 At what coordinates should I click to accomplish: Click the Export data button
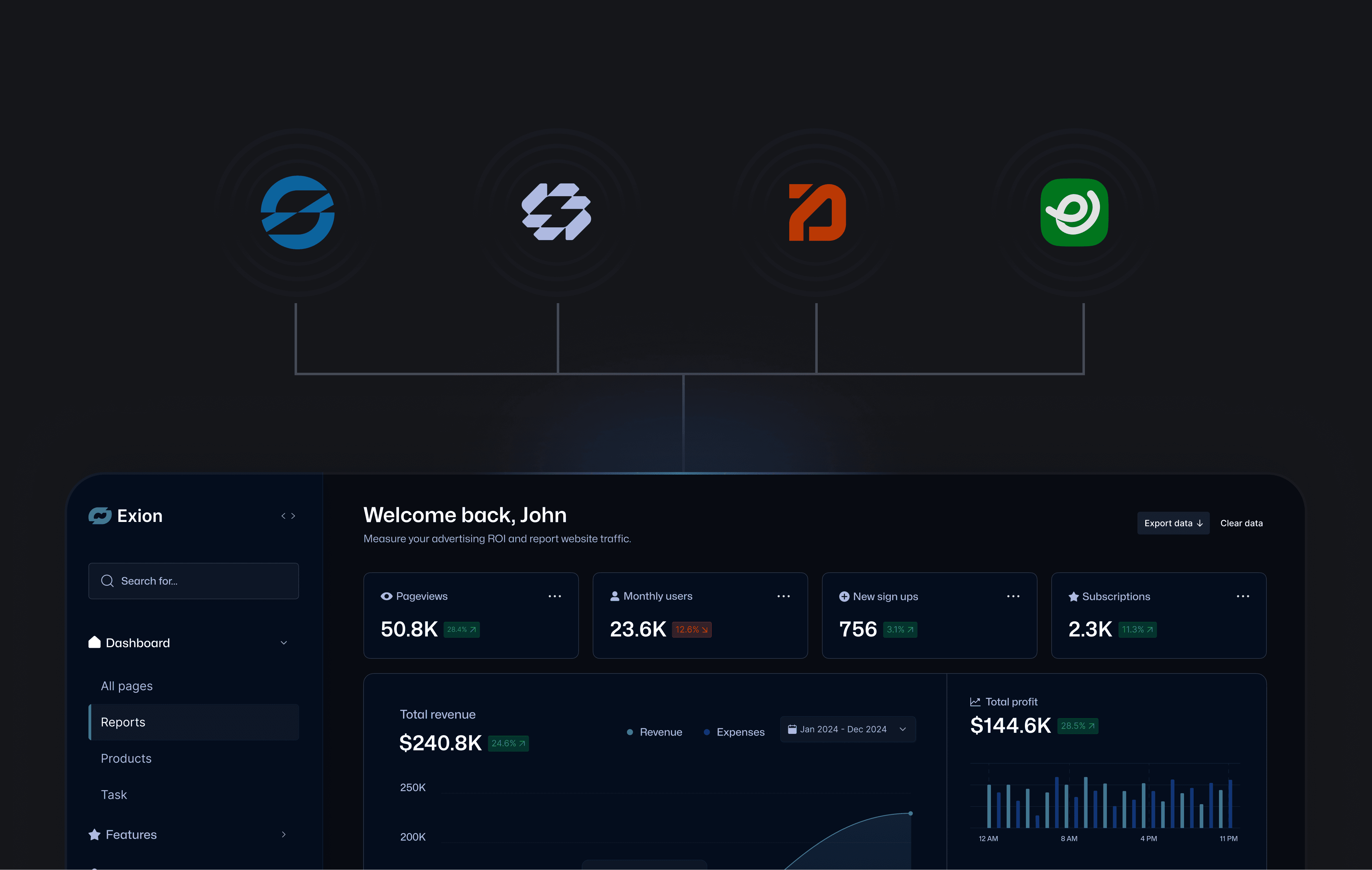click(1173, 523)
